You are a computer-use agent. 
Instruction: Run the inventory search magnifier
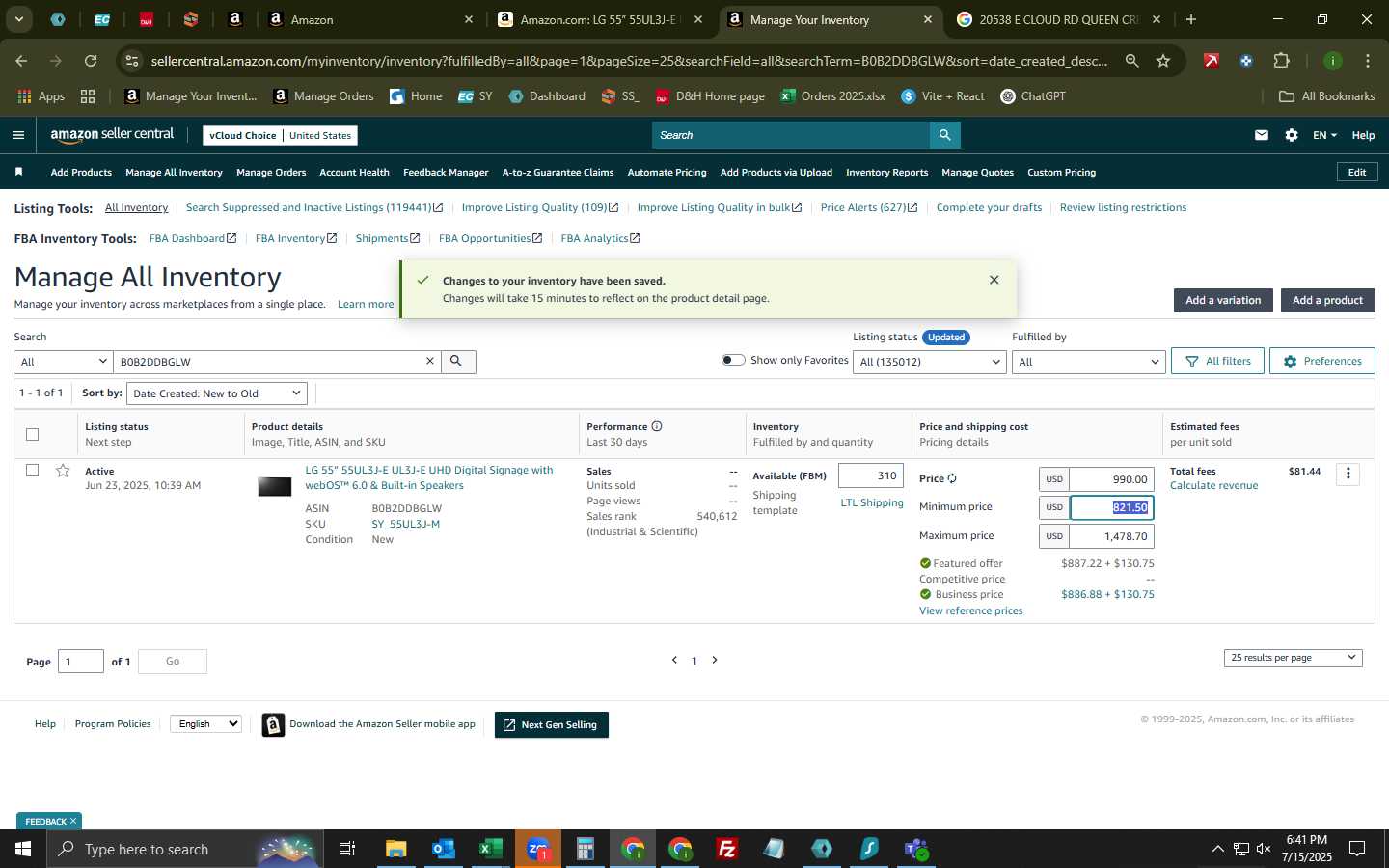(x=457, y=361)
